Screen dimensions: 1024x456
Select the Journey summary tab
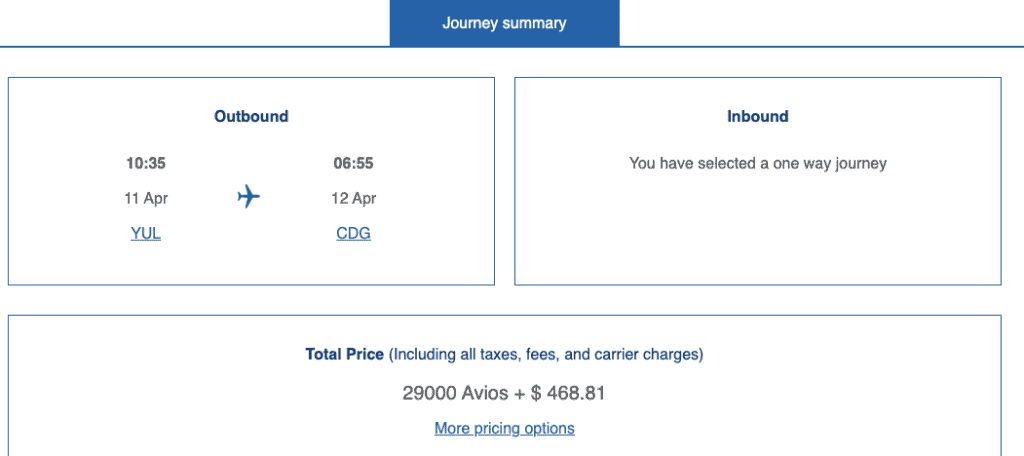tap(504, 23)
